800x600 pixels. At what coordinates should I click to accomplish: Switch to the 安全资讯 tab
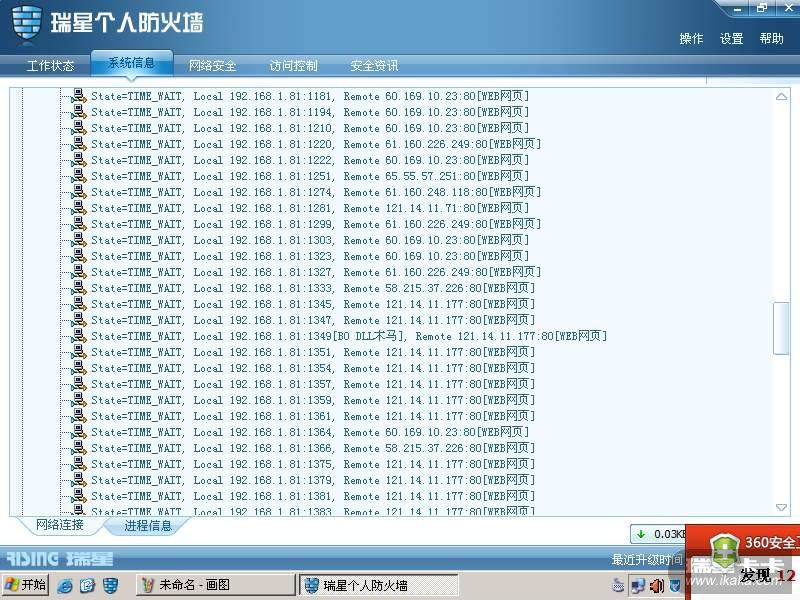pyautogui.click(x=374, y=65)
